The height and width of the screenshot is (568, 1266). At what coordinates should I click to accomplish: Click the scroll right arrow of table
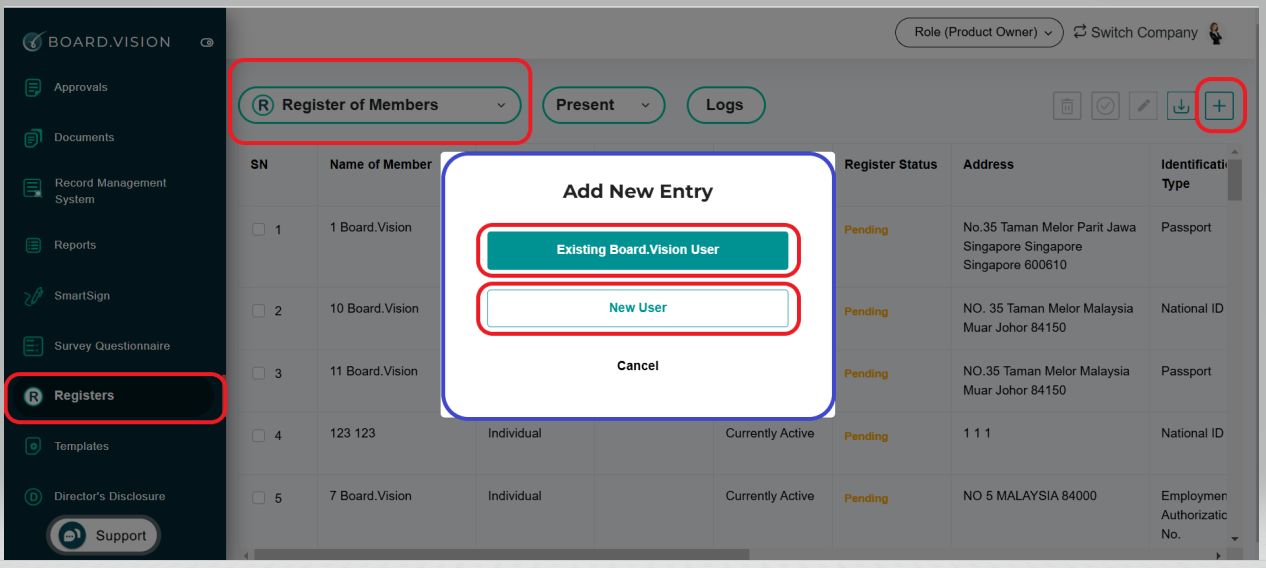point(1218,554)
